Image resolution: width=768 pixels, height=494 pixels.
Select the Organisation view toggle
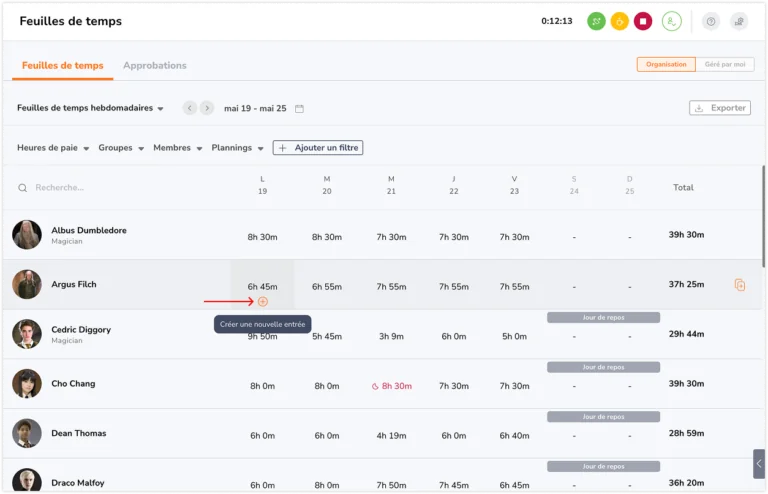pos(666,64)
